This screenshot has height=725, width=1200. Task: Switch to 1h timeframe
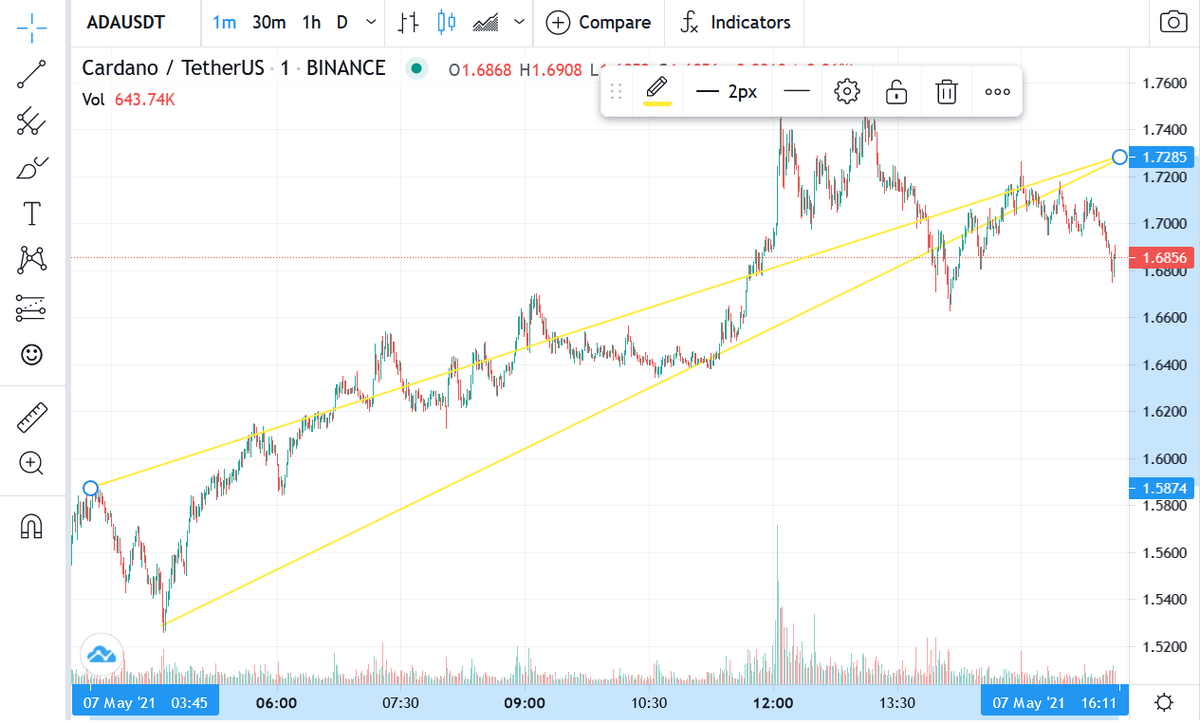(312, 22)
